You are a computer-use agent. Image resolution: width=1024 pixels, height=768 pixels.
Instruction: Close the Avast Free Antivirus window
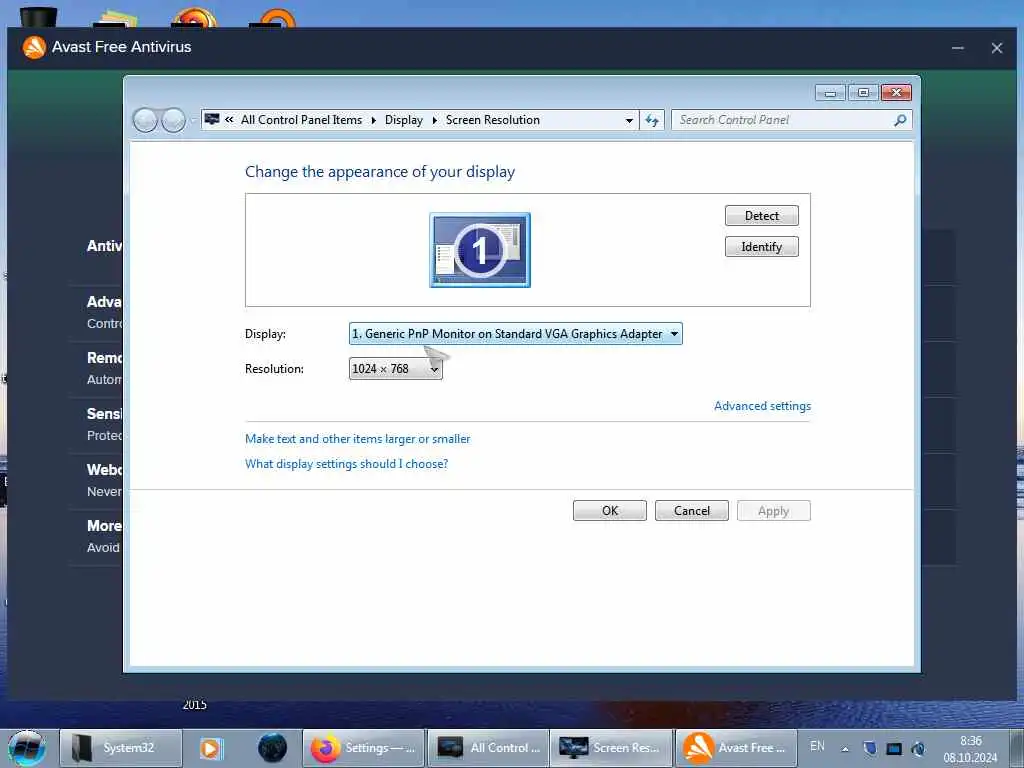997,48
